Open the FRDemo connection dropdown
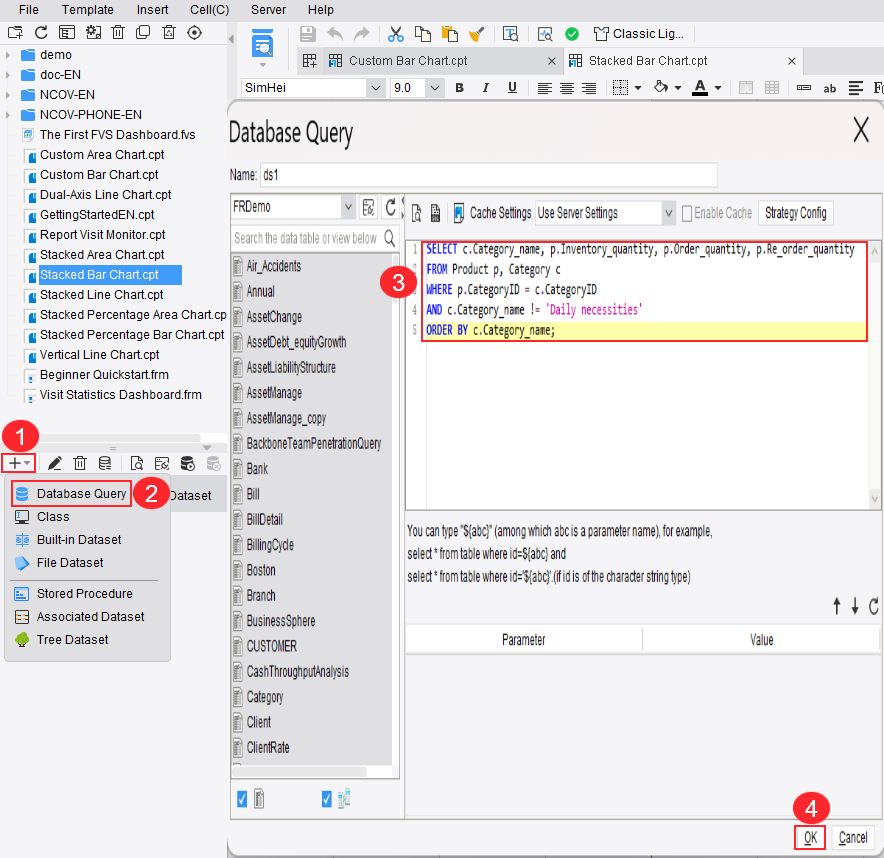Image resolution: width=884 pixels, height=858 pixels. pos(348,207)
